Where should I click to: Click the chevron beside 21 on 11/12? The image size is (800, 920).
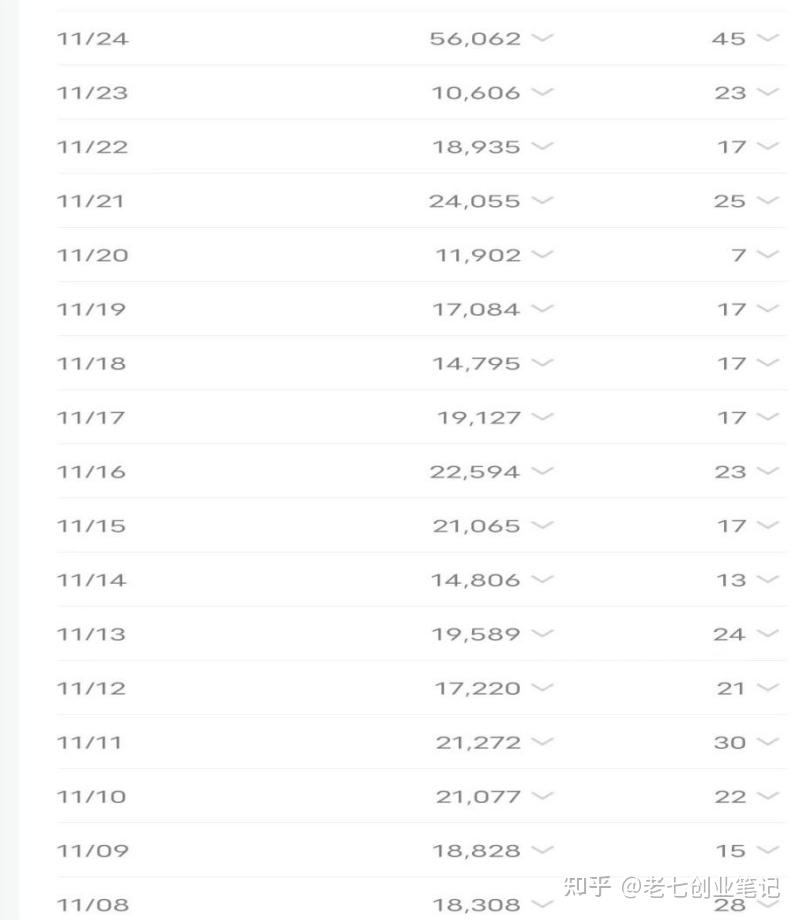tap(767, 687)
